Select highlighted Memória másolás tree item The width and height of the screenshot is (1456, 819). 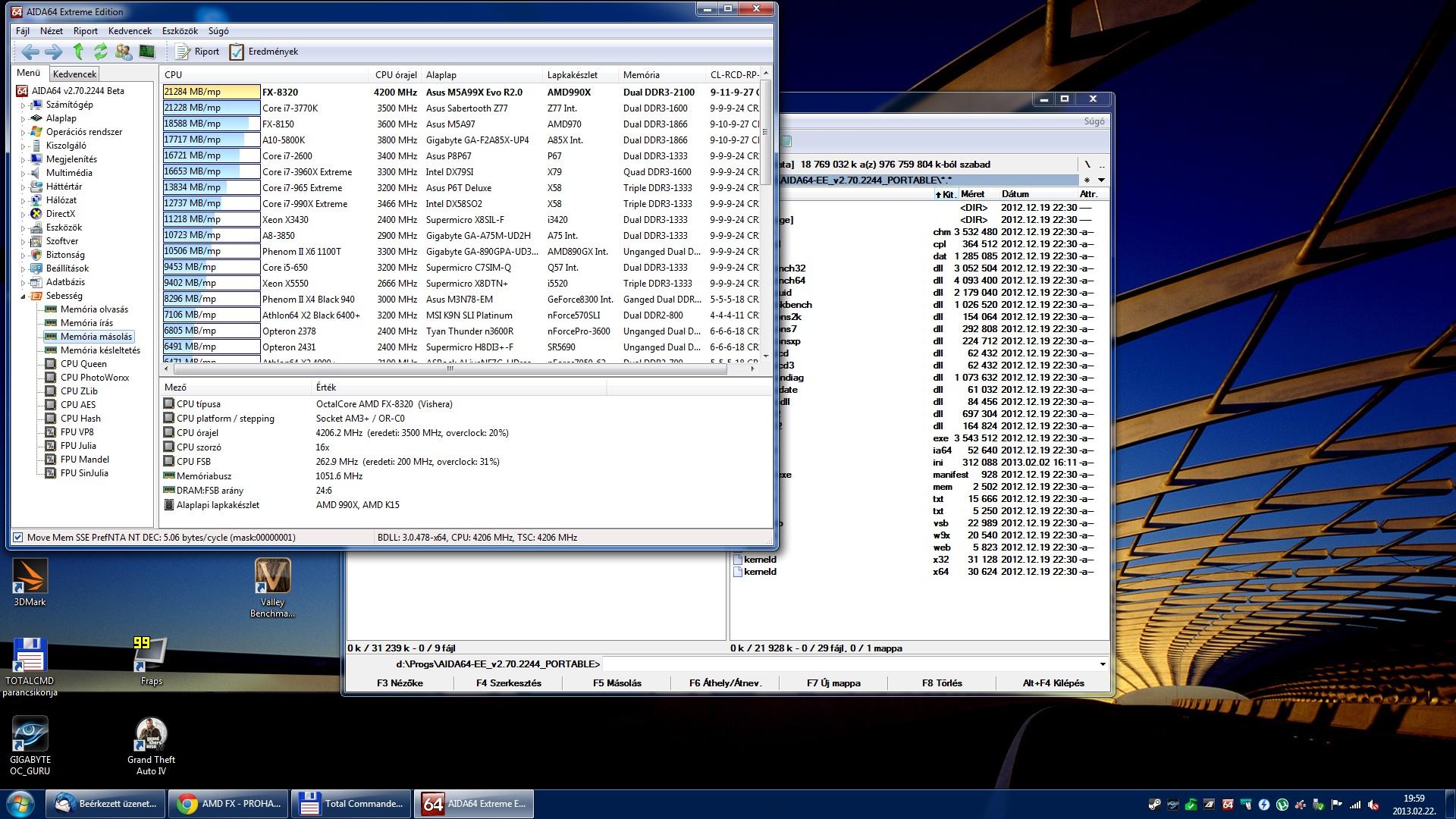tap(96, 337)
